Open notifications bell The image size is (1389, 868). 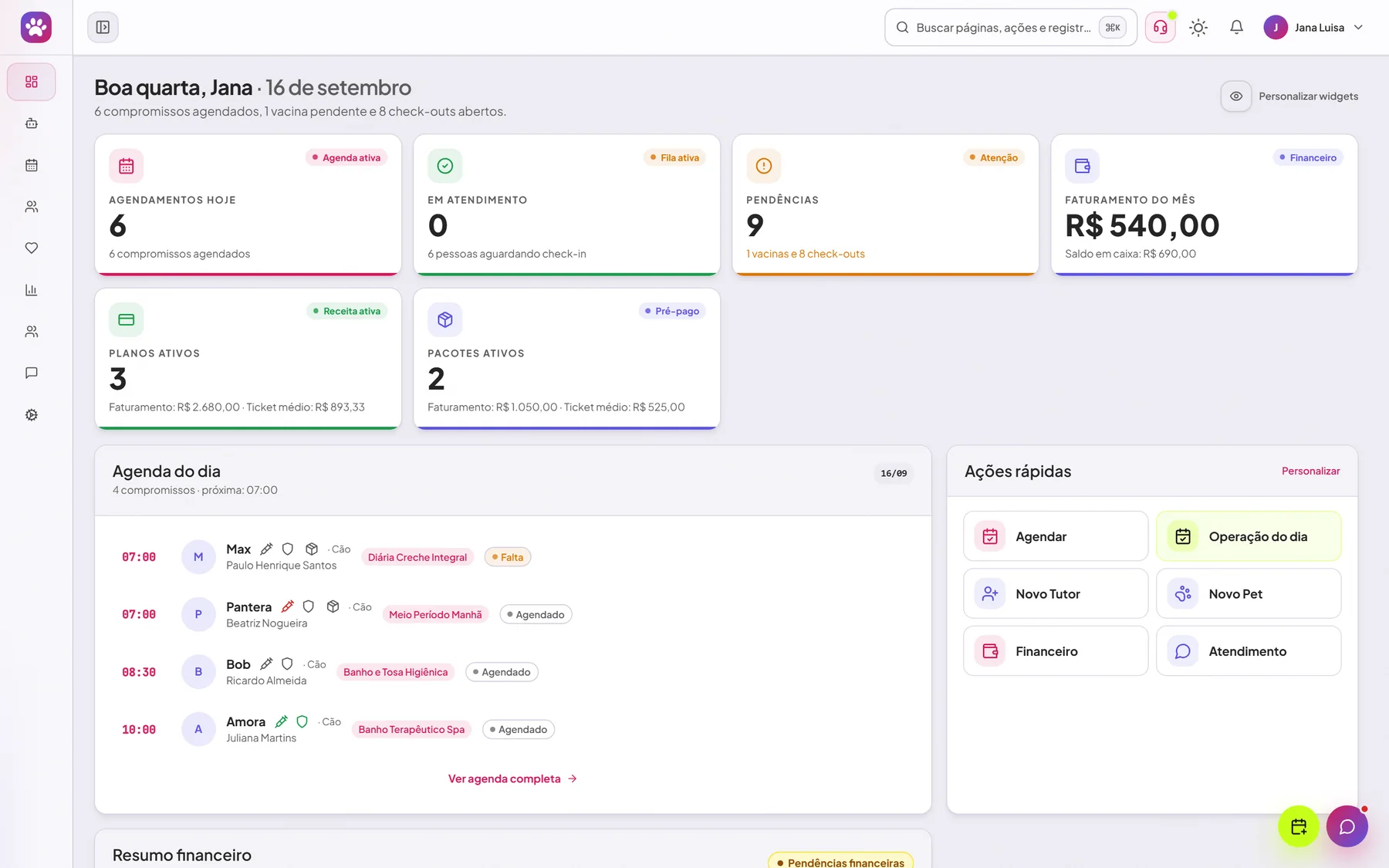(x=1236, y=27)
